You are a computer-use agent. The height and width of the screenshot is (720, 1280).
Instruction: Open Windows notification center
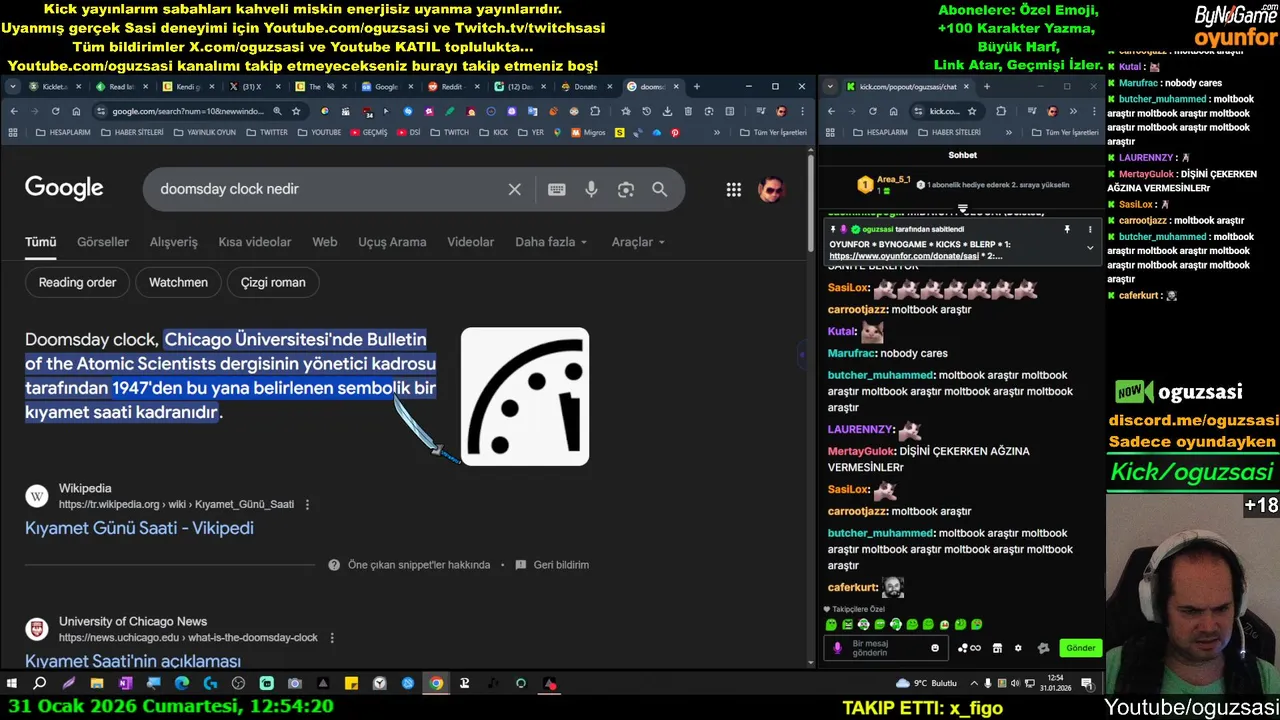click(x=1087, y=684)
